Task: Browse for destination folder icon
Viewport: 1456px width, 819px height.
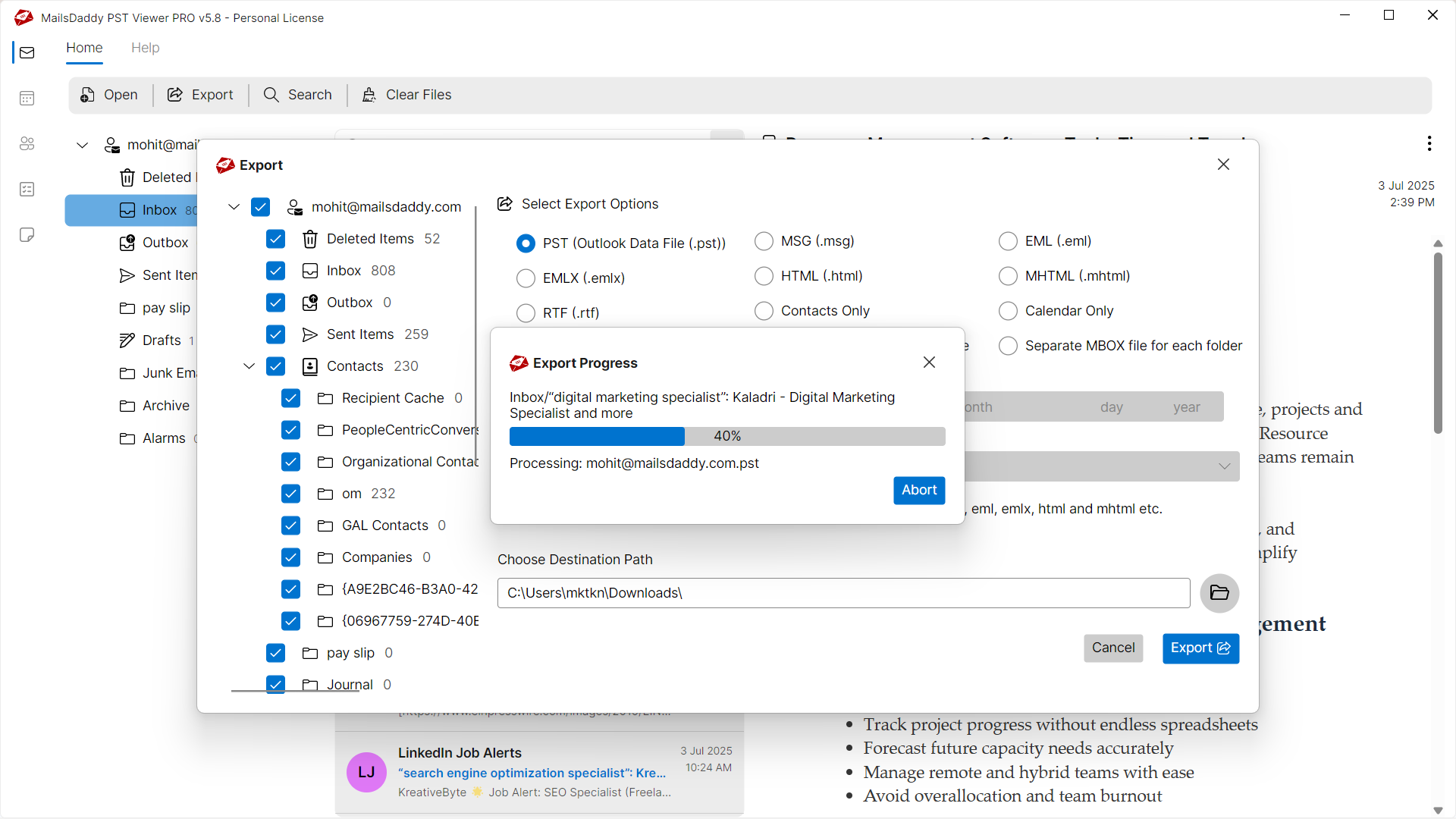Action: pyautogui.click(x=1219, y=593)
